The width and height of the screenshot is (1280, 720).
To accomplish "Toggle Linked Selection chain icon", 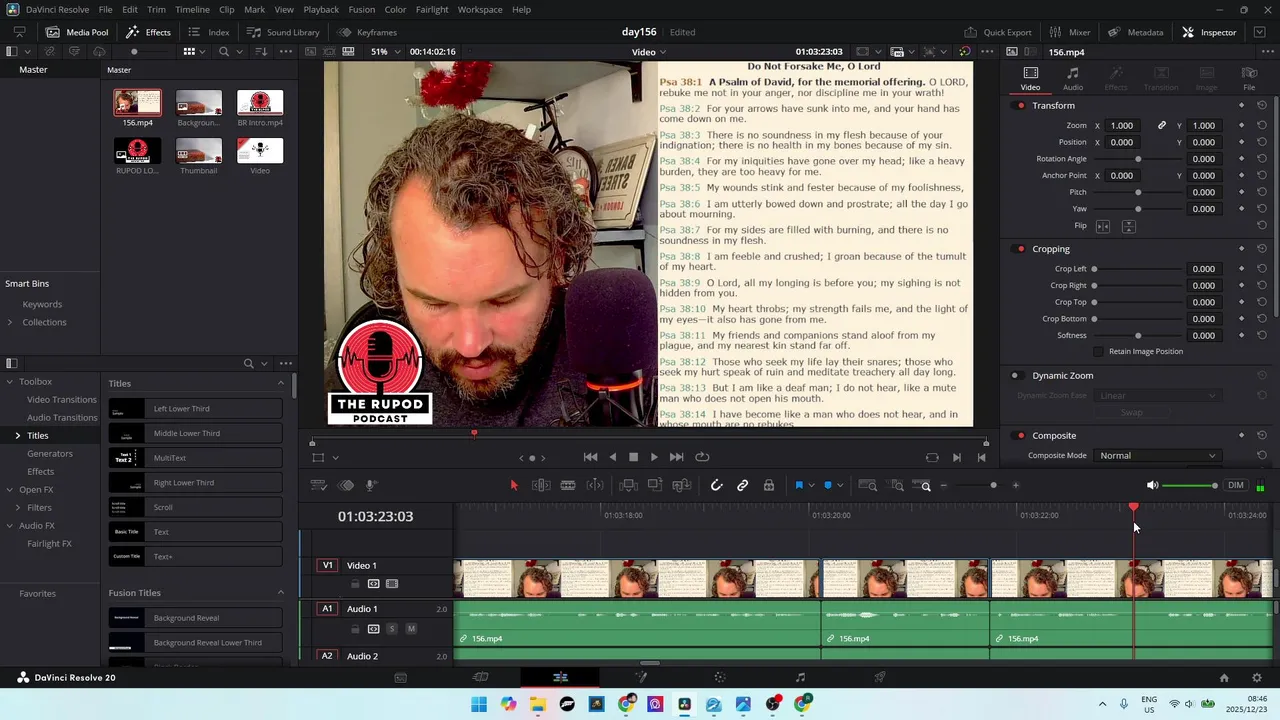I will click(742, 485).
